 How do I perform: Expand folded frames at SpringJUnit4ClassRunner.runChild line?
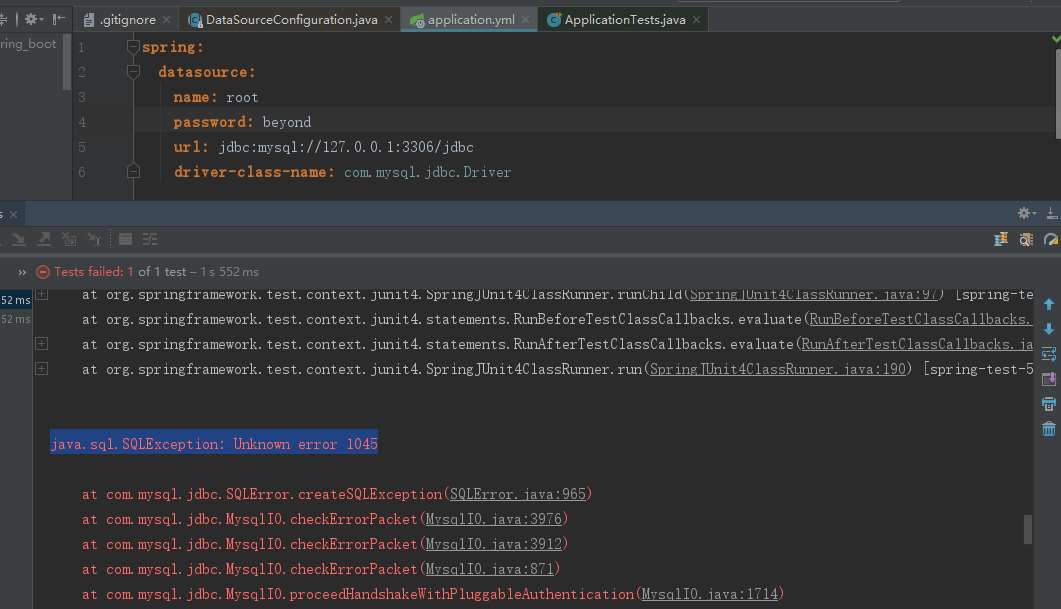tap(42, 294)
